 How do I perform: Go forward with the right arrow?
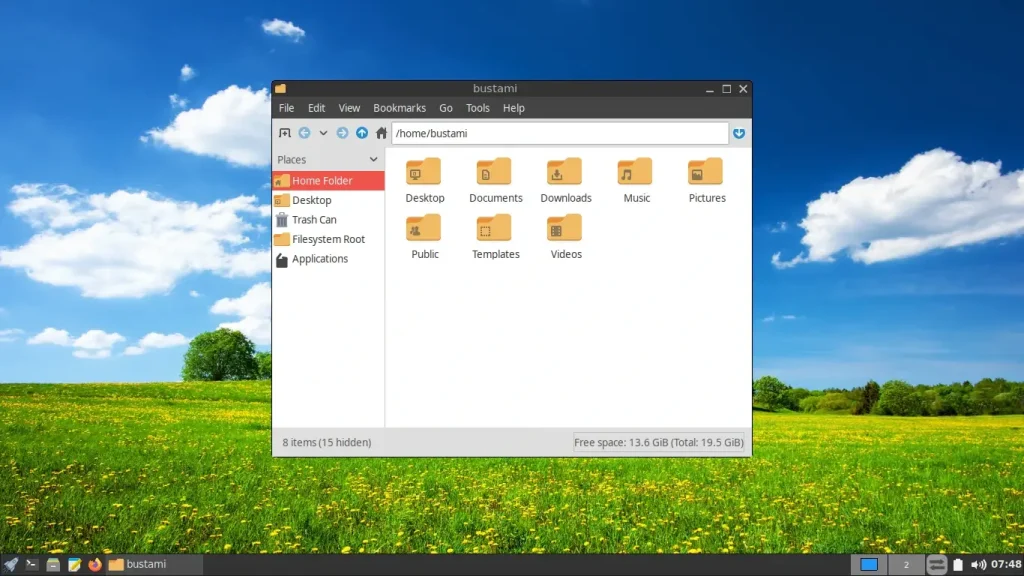pyautogui.click(x=342, y=133)
